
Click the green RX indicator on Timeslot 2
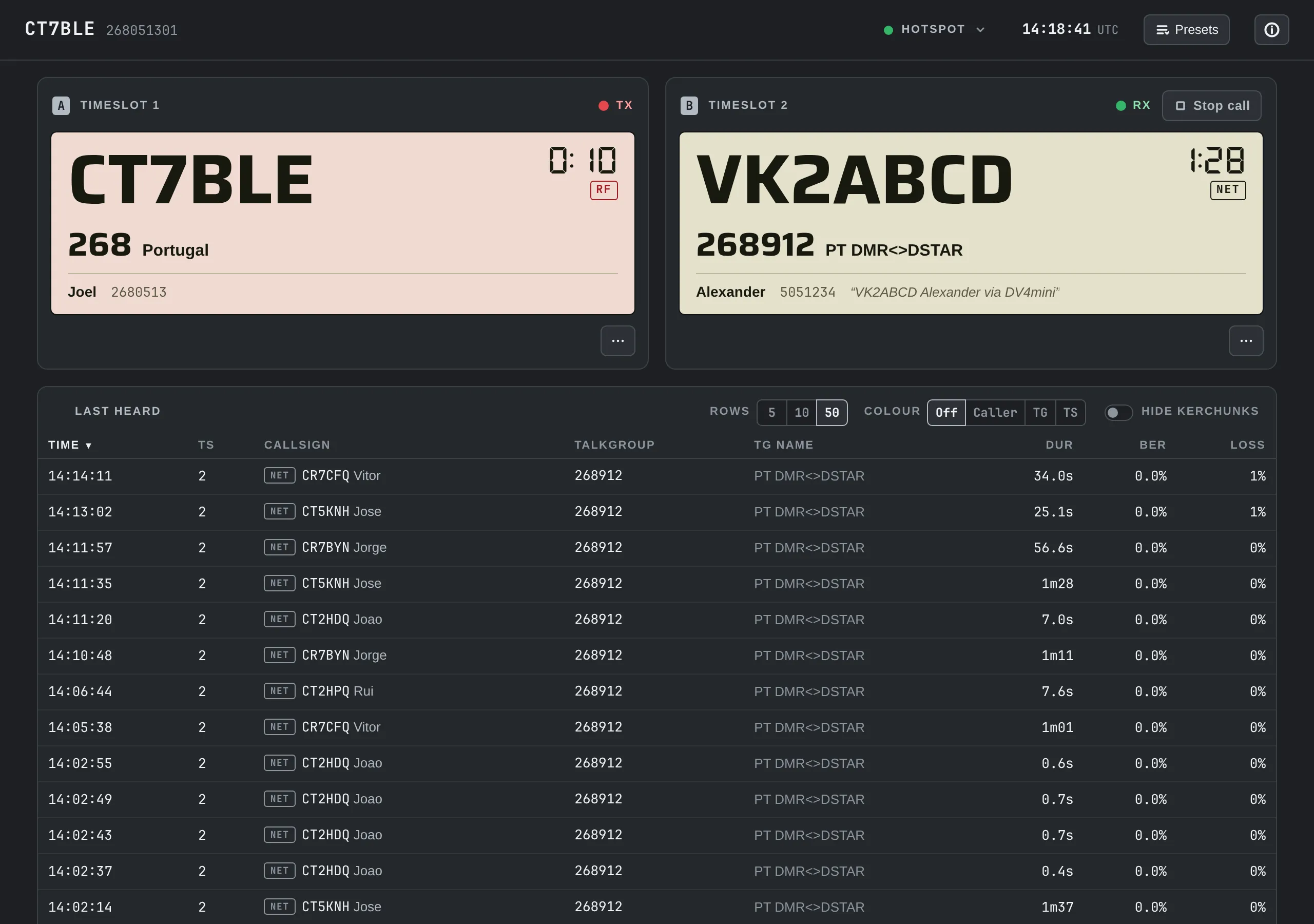point(1133,105)
